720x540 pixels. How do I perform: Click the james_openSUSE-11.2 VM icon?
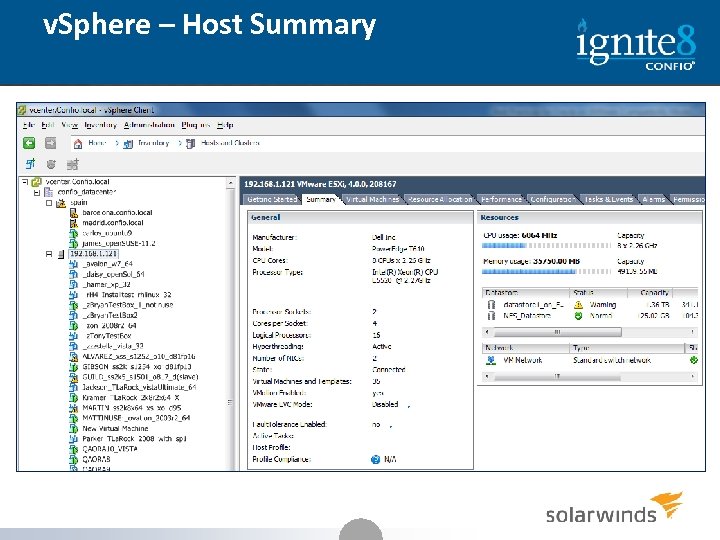click(x=73, y=243)
